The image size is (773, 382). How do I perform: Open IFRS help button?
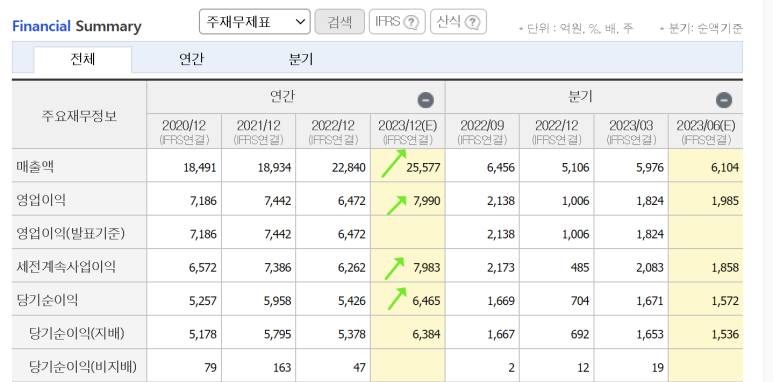tap(397, 22)
